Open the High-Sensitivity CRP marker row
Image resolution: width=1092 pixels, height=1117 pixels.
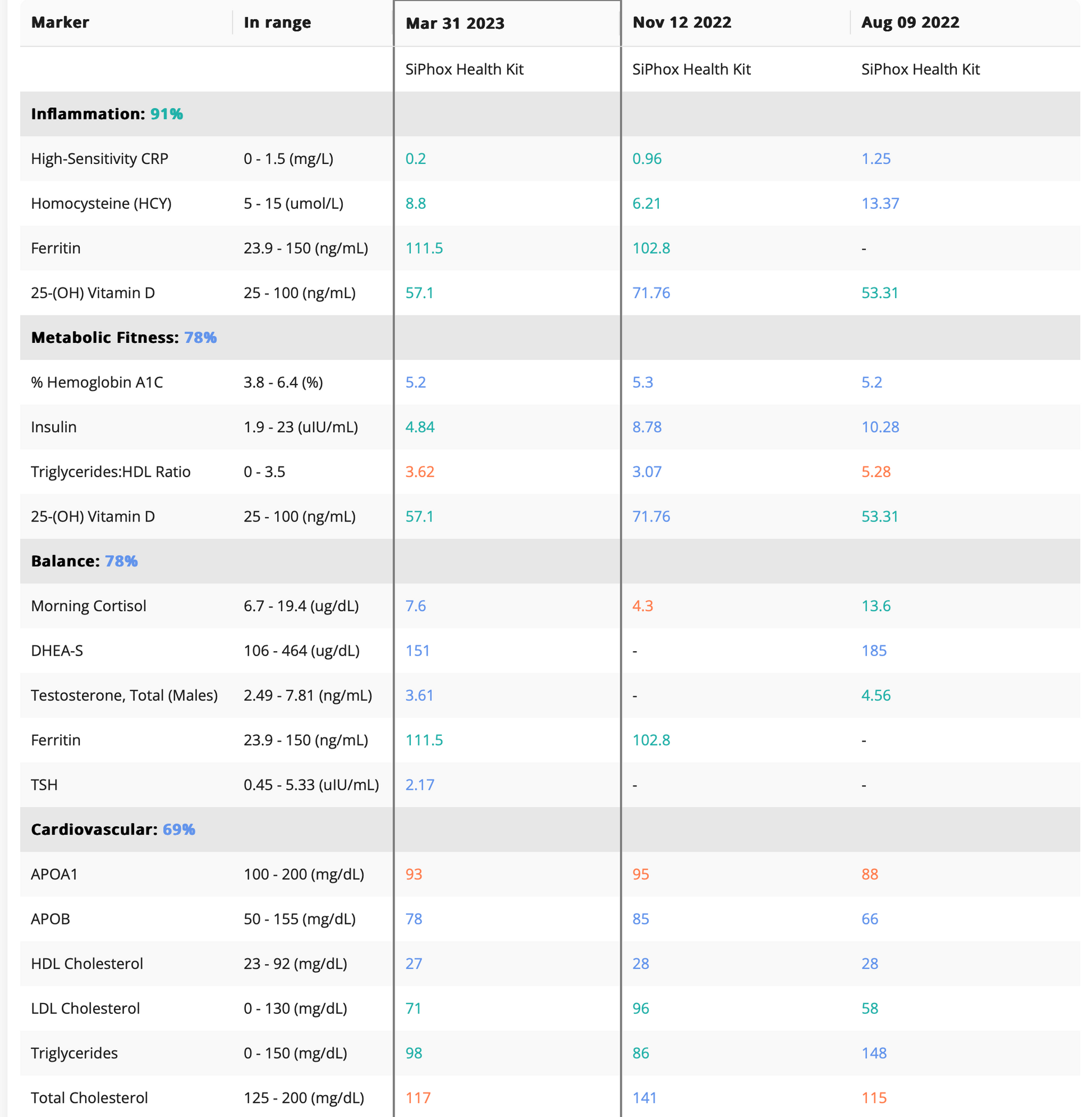(x=99, y=159)
